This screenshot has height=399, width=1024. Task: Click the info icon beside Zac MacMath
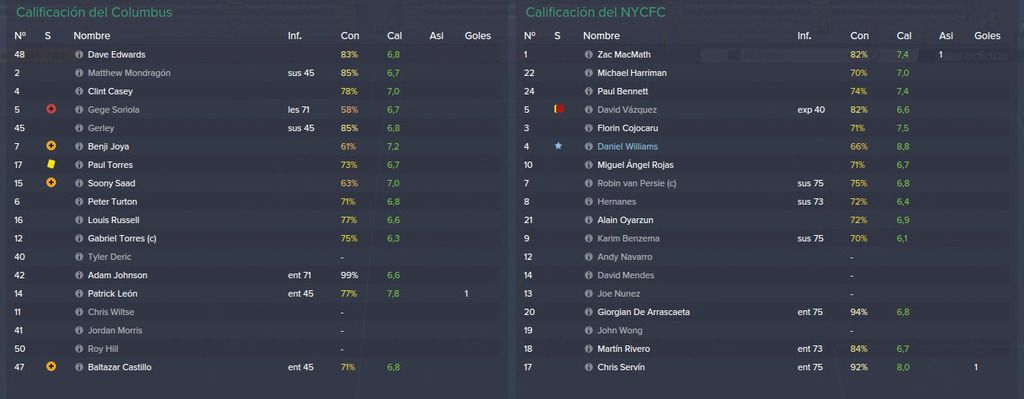coord(588,55)
